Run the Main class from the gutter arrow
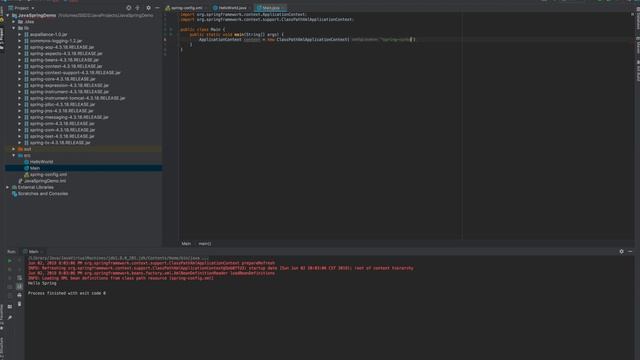The image size is (640, 360). [x=171, y=29]
